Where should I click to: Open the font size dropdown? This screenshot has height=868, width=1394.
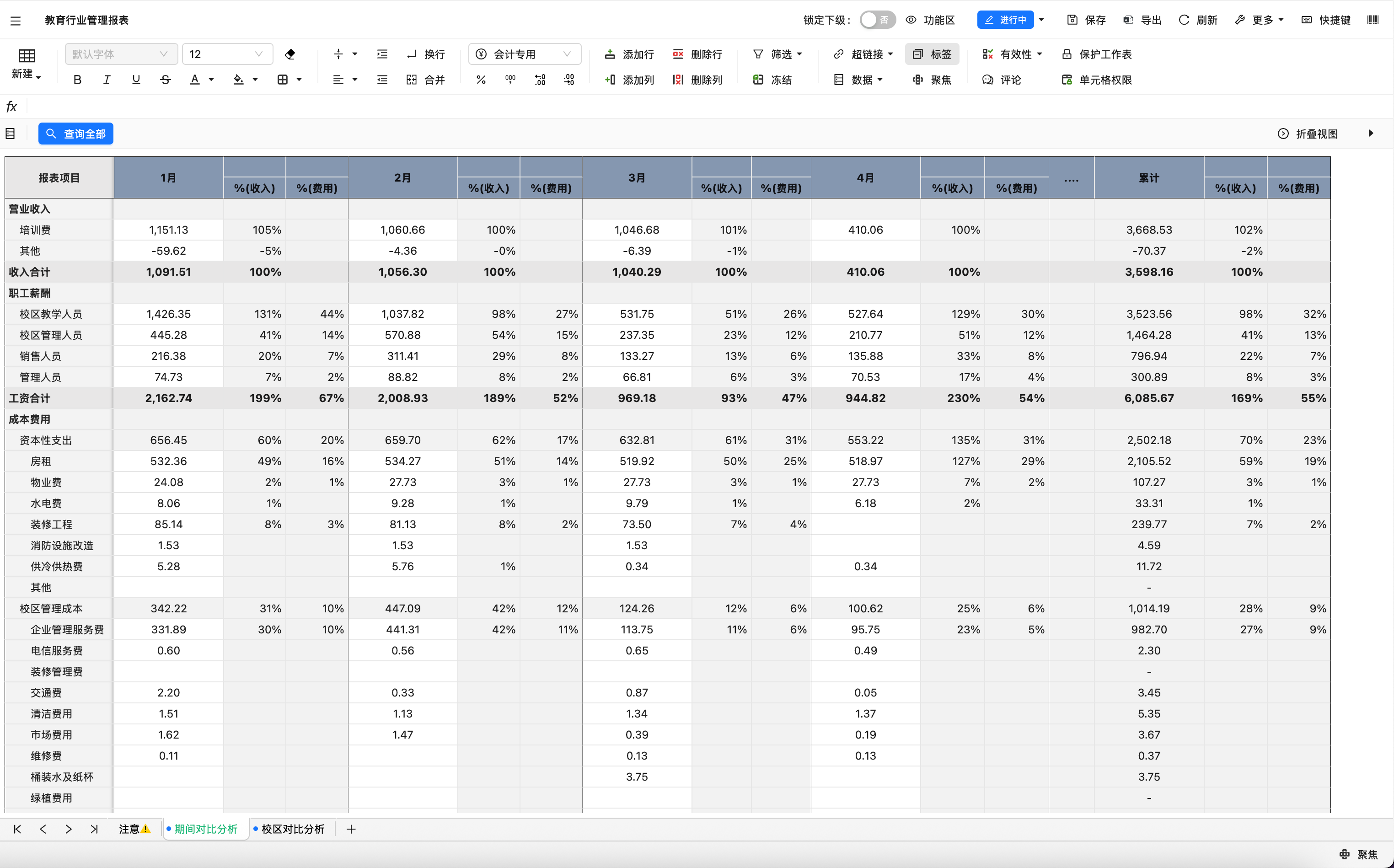coord(227,54)
